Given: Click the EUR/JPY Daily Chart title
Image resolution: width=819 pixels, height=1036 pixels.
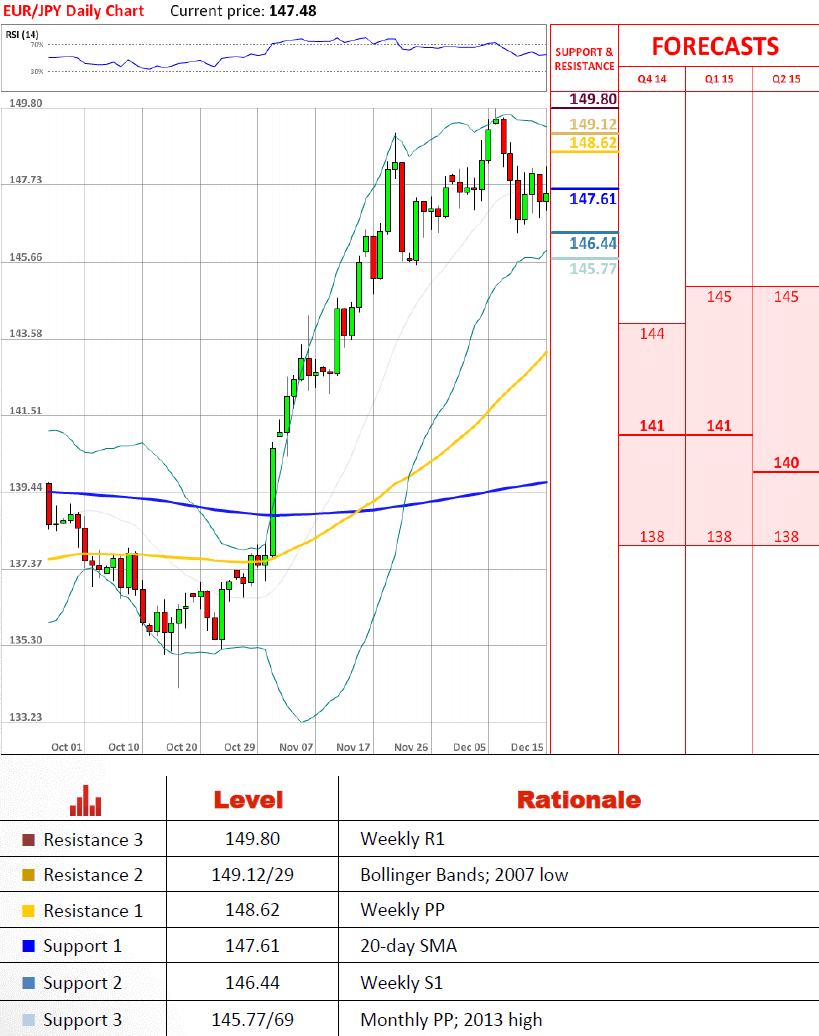Looking at the screenshot, I should click(73, 11).
